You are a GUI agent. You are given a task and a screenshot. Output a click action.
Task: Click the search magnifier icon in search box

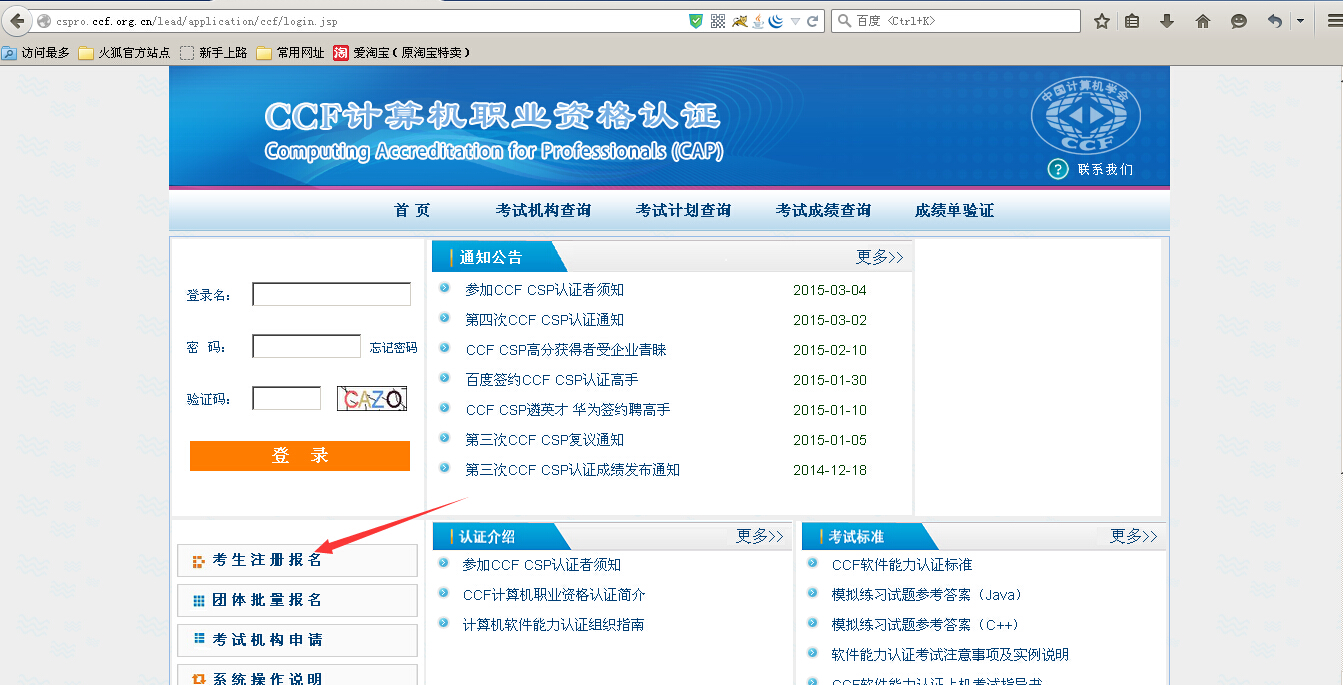(x=844, y=21)
